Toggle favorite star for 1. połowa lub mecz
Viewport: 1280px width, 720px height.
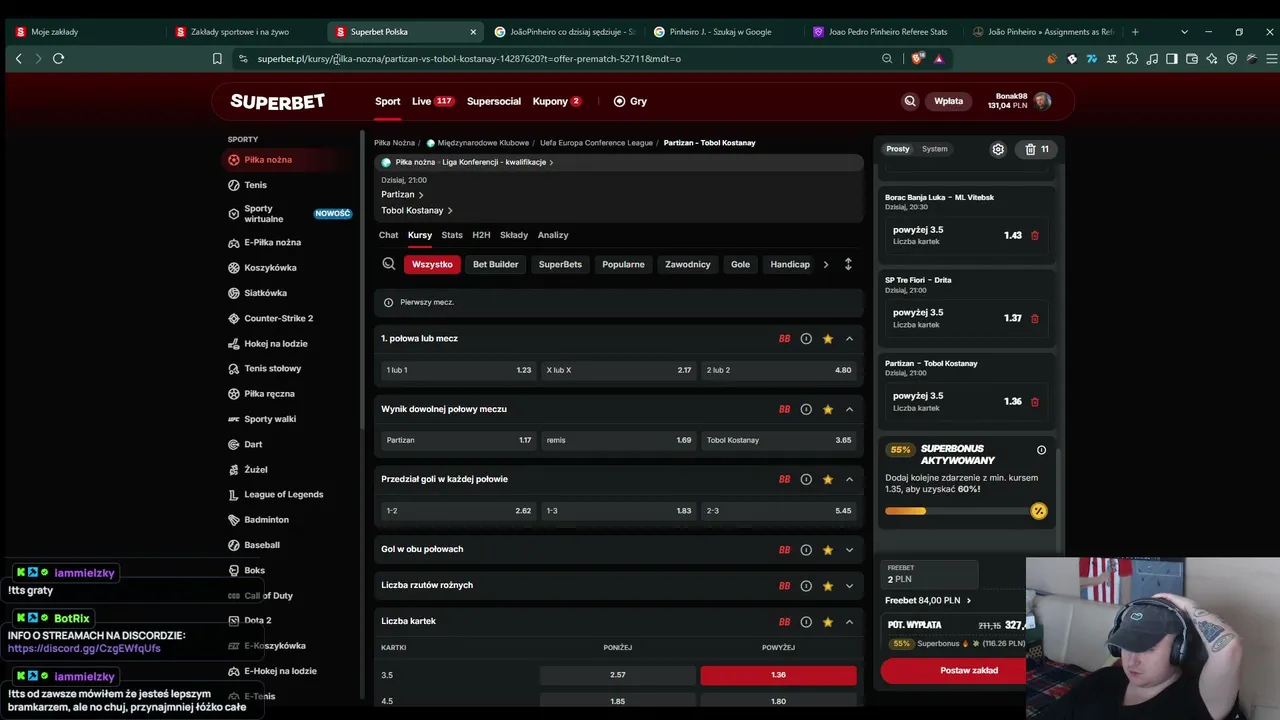(828, 339)
